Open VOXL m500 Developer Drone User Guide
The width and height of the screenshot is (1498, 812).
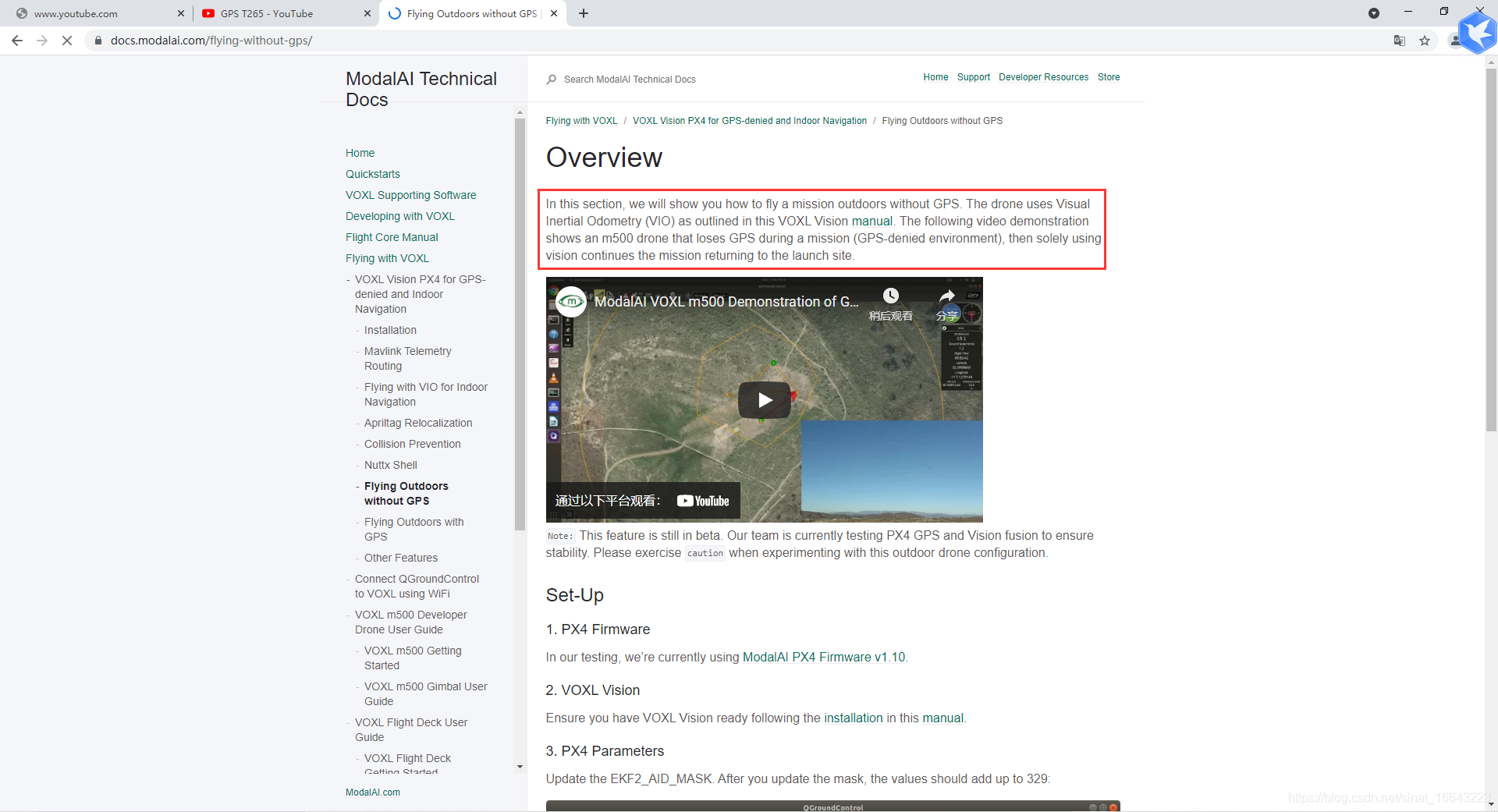tap(411, 622)
